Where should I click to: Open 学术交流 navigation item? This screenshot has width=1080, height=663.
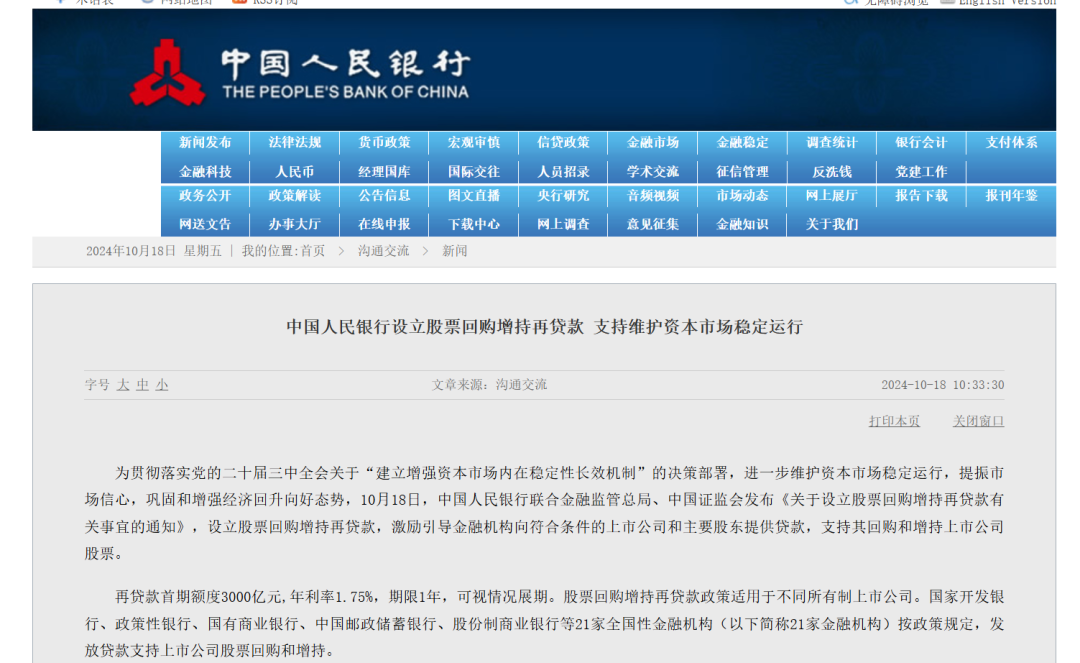(653, 171)
